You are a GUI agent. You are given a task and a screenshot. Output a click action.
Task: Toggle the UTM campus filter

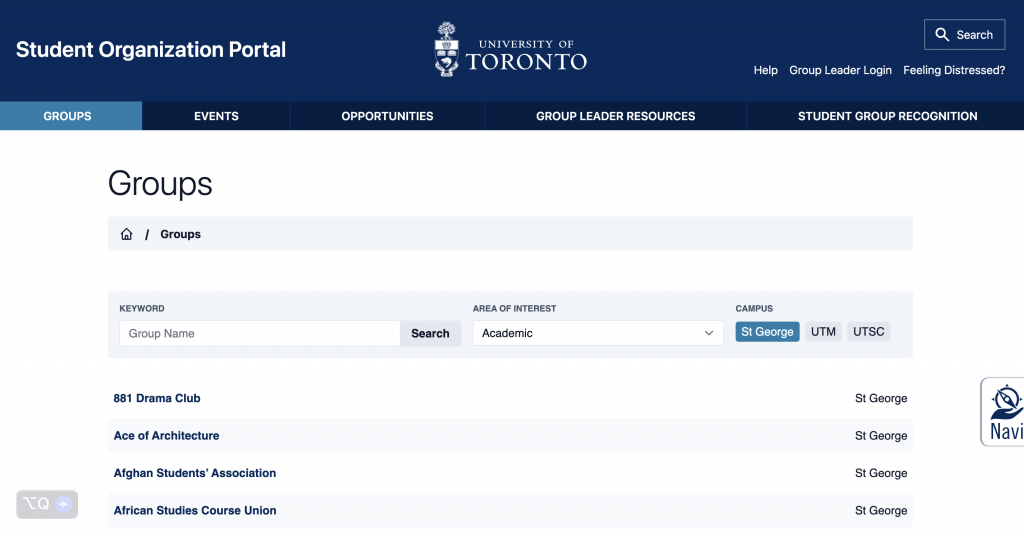pyautogui.click(x=823, y=332)
